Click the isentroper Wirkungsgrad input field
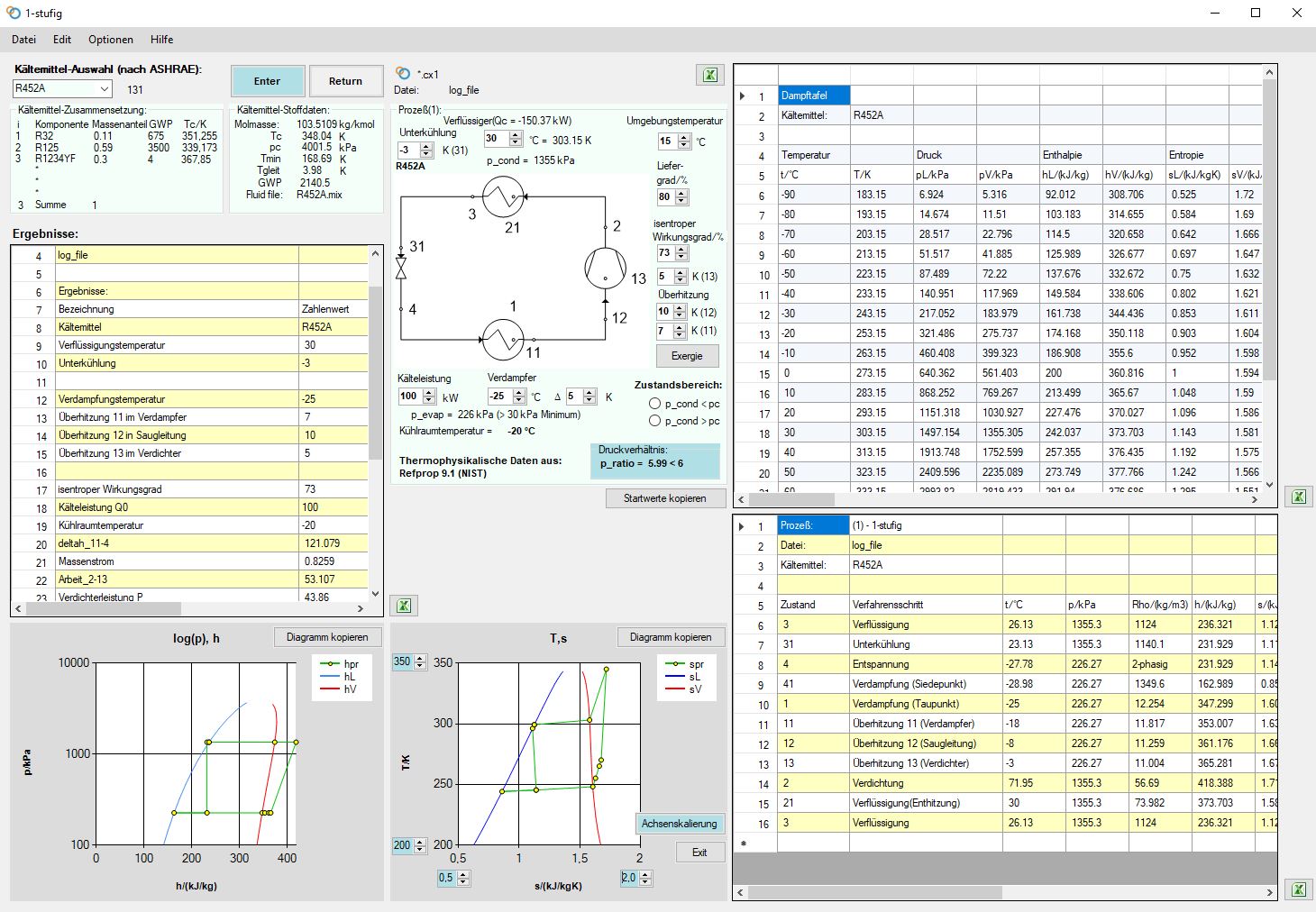The width and height of the screenshot is (1316, 912). pos(665,253)
